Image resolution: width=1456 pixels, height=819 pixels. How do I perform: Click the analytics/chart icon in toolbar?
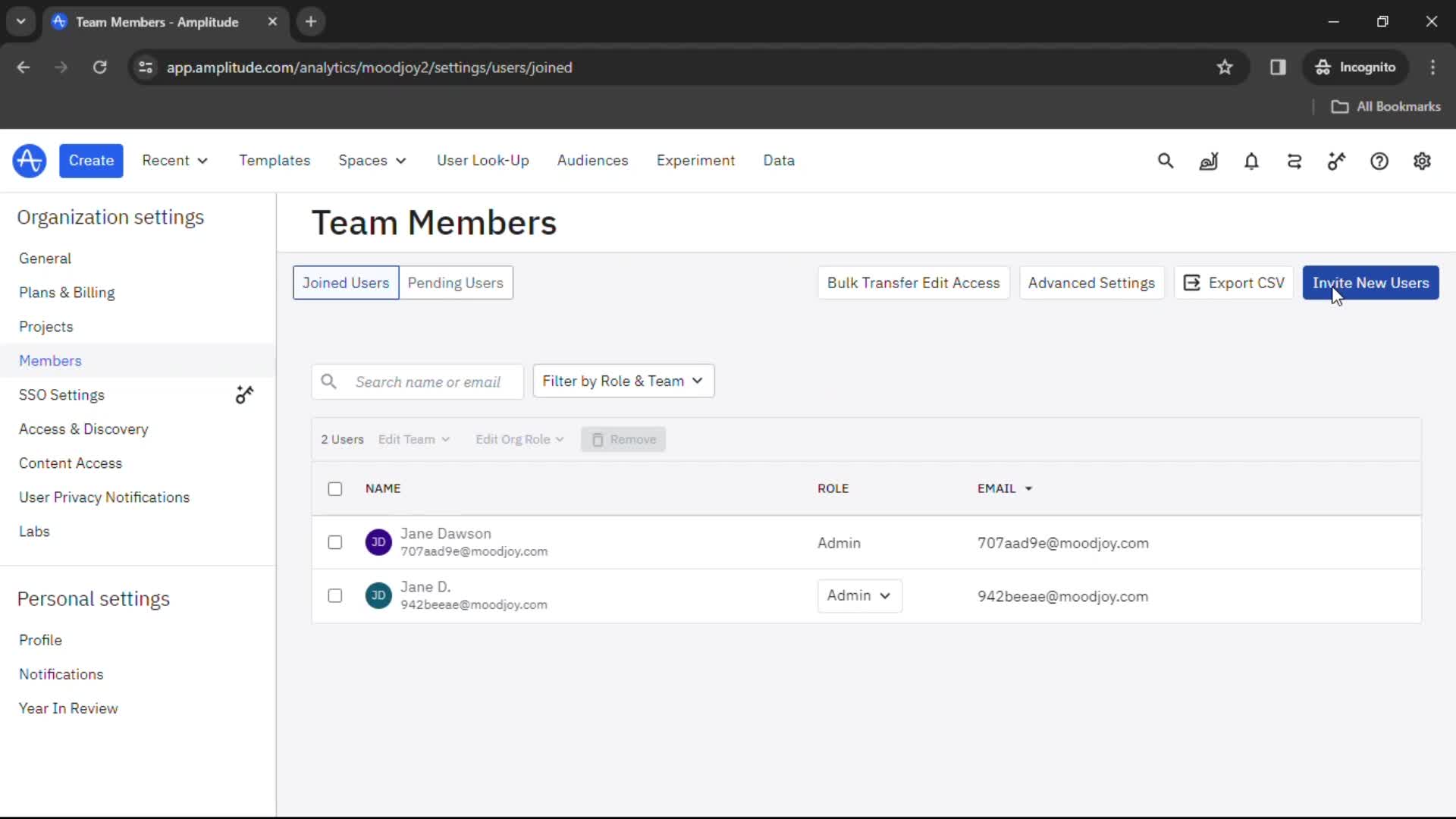(x=1207, y=161)
